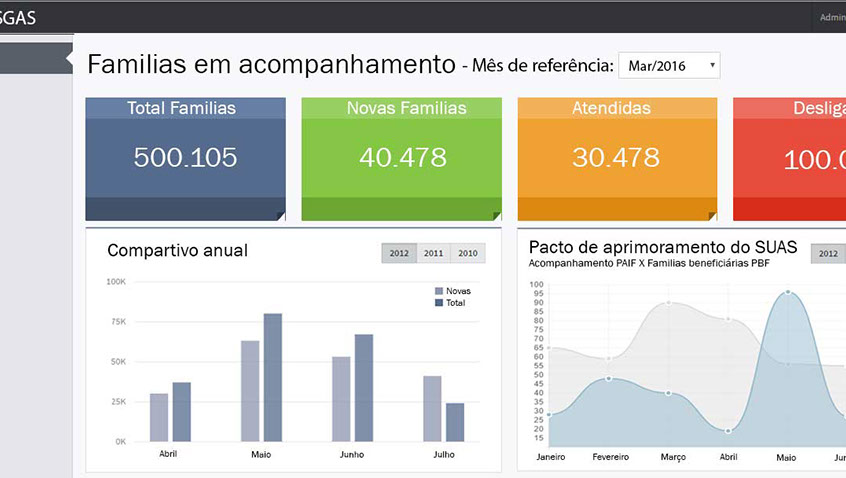The image size is (846, 478).
Task: Open the Admin link in top bar
Action: 832,17
